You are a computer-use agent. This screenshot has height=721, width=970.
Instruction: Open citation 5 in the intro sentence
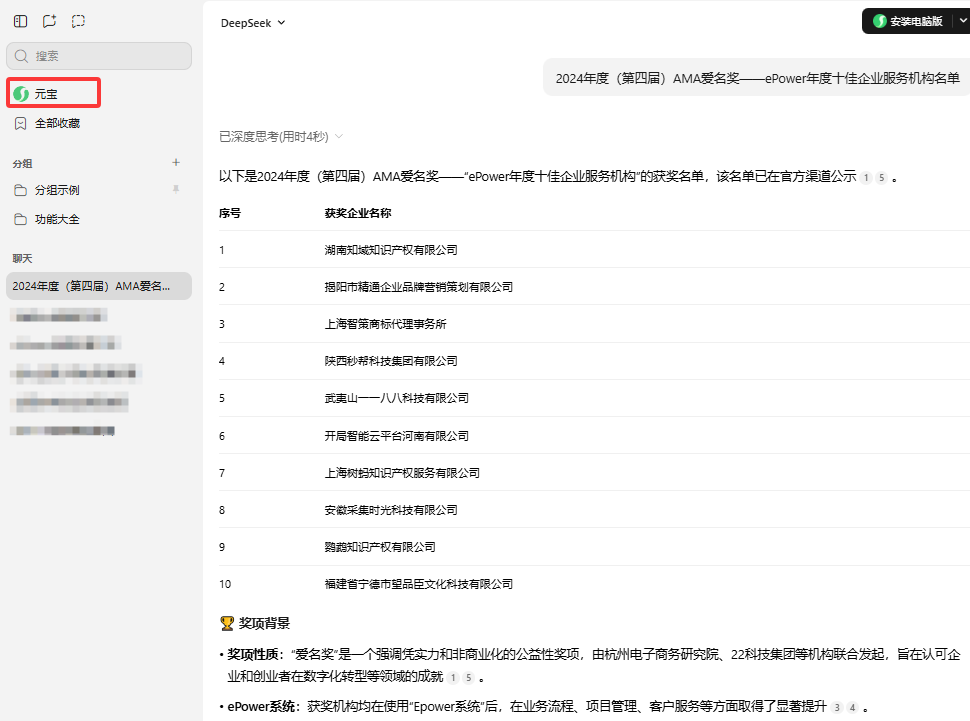[x=881, y=177]
